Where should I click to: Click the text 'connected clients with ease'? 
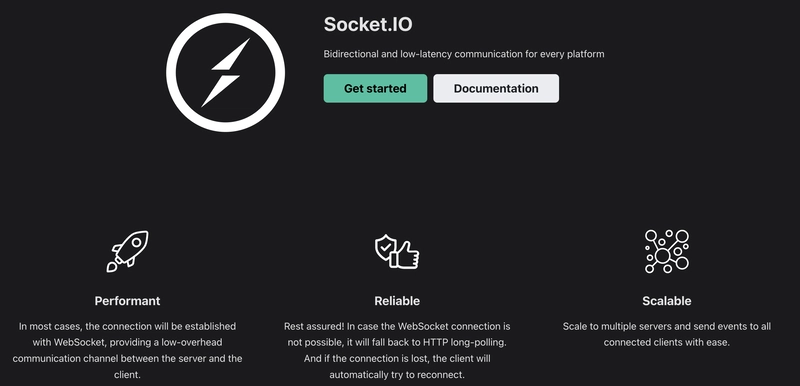(x=666, y=342)
